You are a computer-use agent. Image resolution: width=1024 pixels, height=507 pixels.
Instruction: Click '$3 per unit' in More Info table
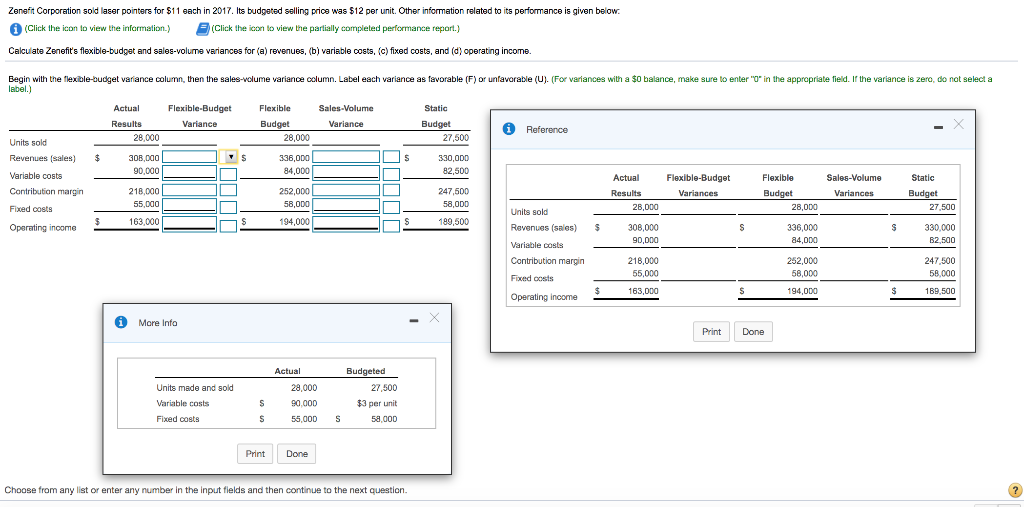[x=377, y=403]
